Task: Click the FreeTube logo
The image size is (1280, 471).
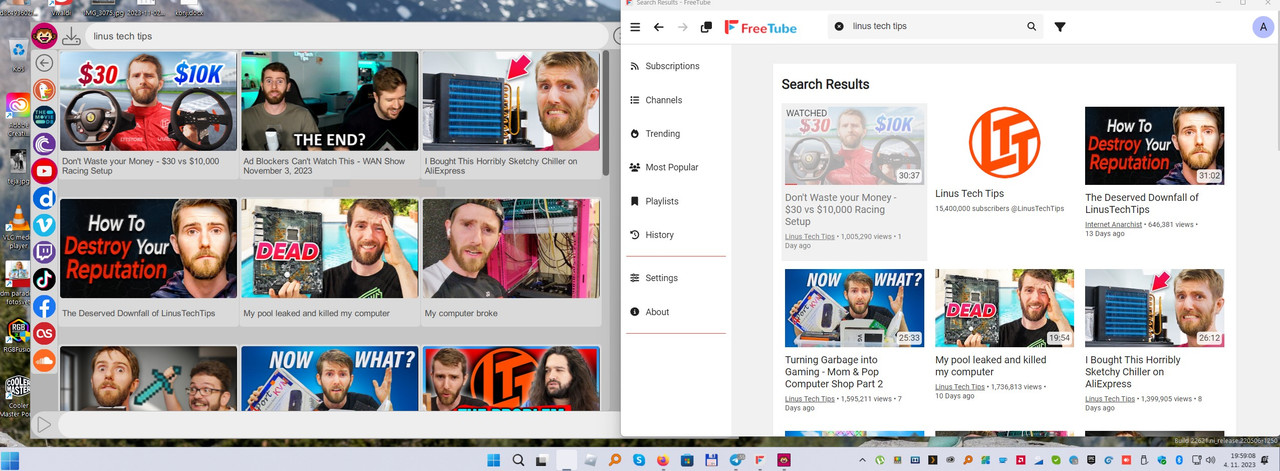Action: pos(761,27)
